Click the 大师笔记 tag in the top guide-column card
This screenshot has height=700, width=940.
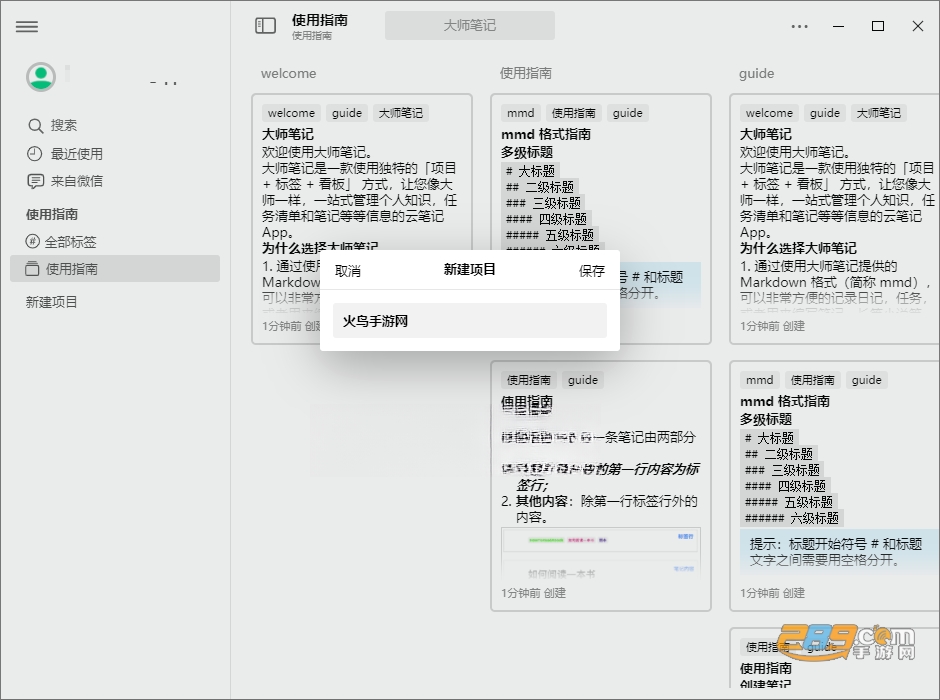pyautogui.click(x=878, y=113)
